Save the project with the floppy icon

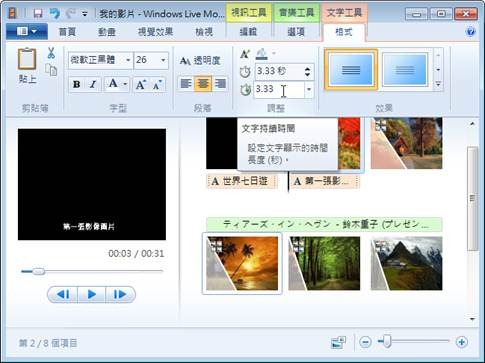[38, 14]
